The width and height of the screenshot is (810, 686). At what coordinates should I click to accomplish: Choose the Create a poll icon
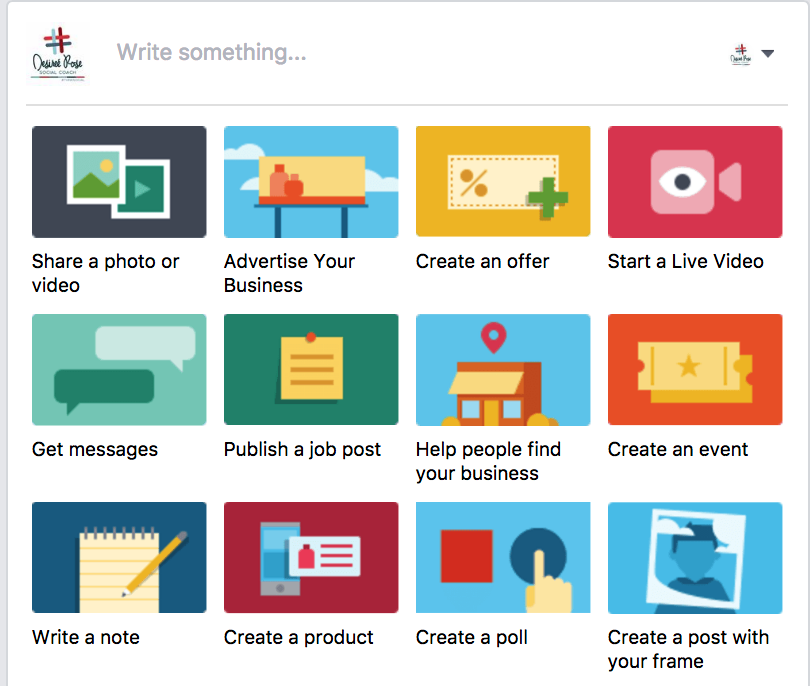pyautogui.click(x=503, y=558)
